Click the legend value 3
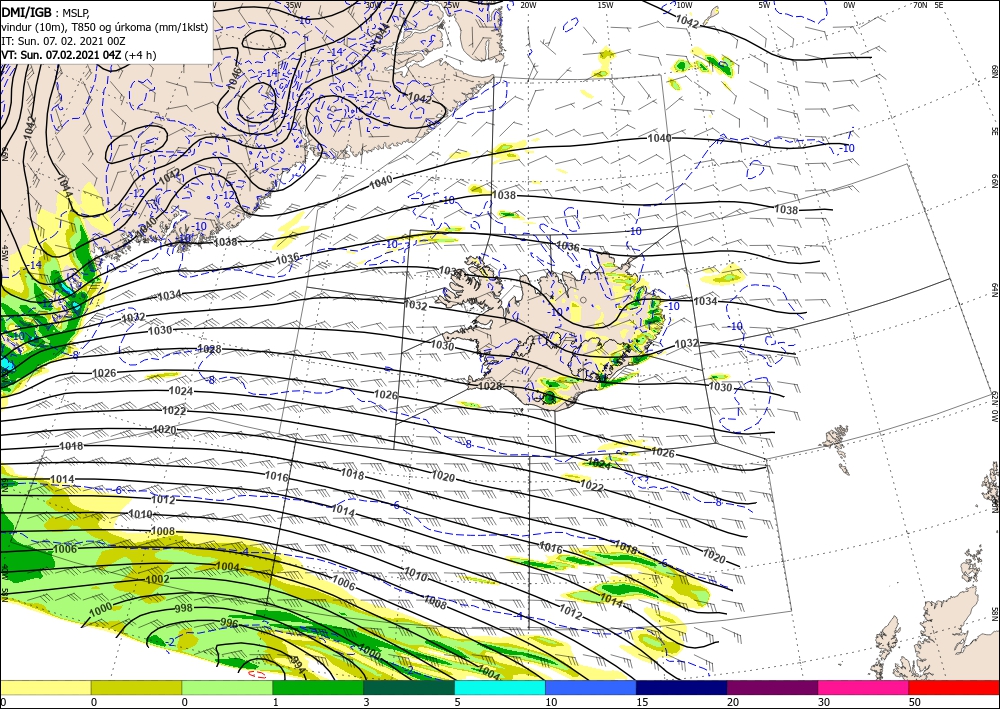The height and width of the screenshot is (709, 1000). [x=366, y=702]
